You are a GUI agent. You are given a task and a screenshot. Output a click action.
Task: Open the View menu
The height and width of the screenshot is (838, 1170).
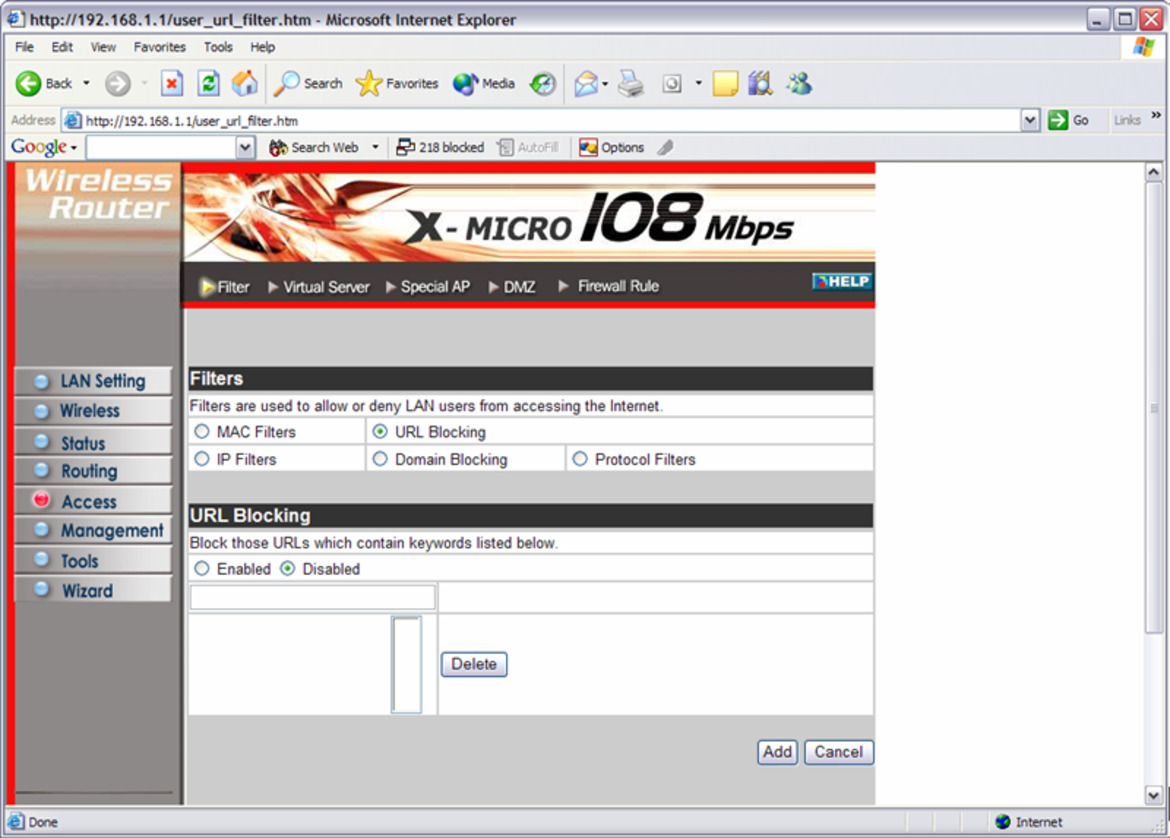click(x=103, y=47)
